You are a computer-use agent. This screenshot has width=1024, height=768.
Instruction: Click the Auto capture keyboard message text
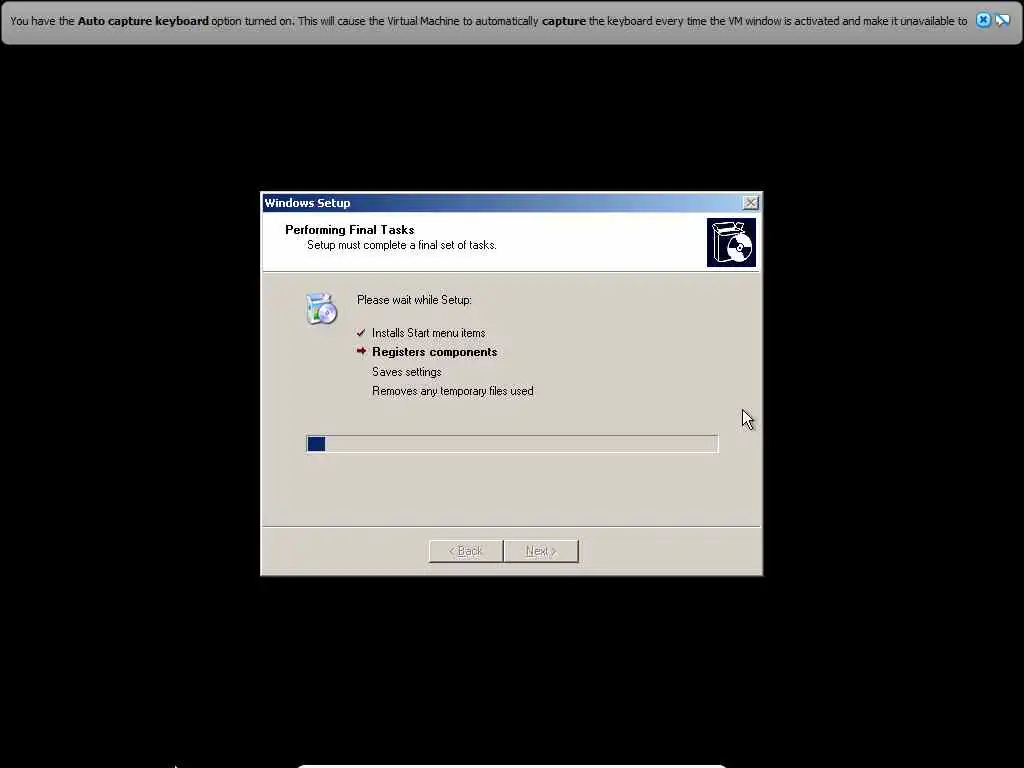(488, 21)
